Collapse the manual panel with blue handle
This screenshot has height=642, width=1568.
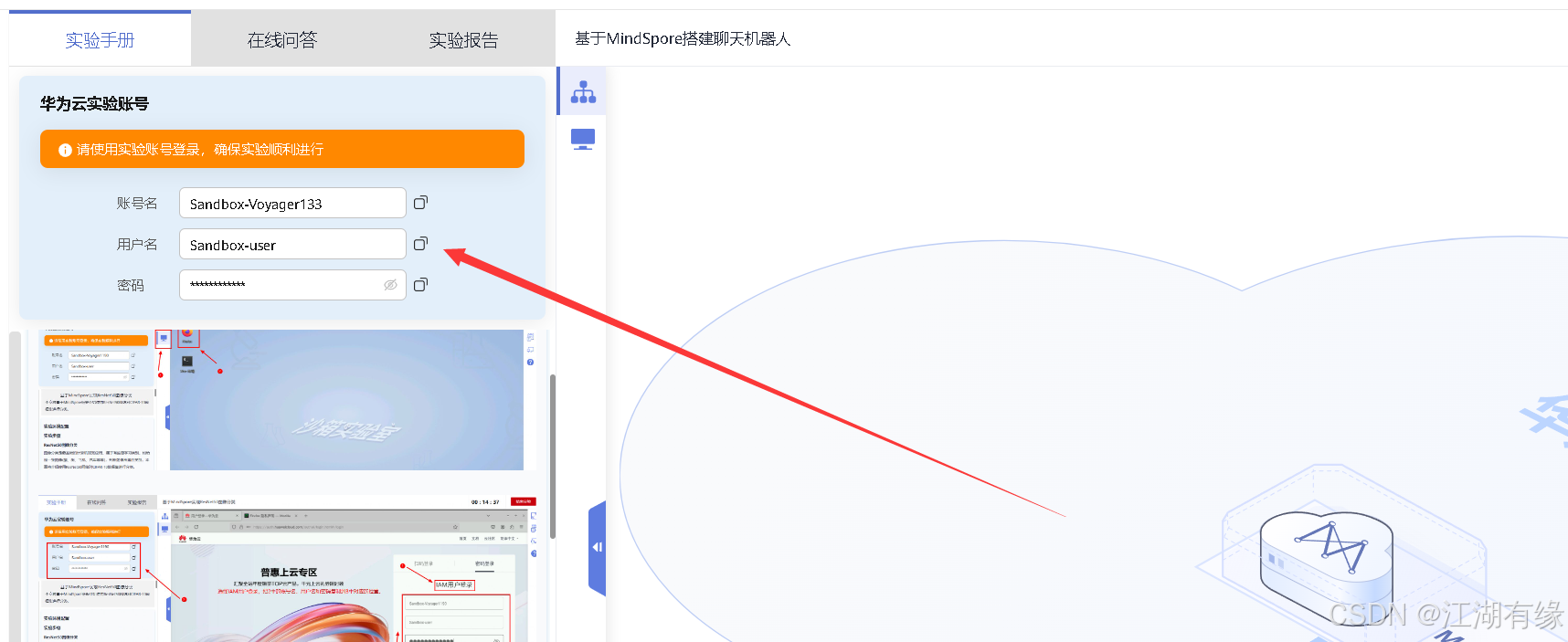point(597,548)
